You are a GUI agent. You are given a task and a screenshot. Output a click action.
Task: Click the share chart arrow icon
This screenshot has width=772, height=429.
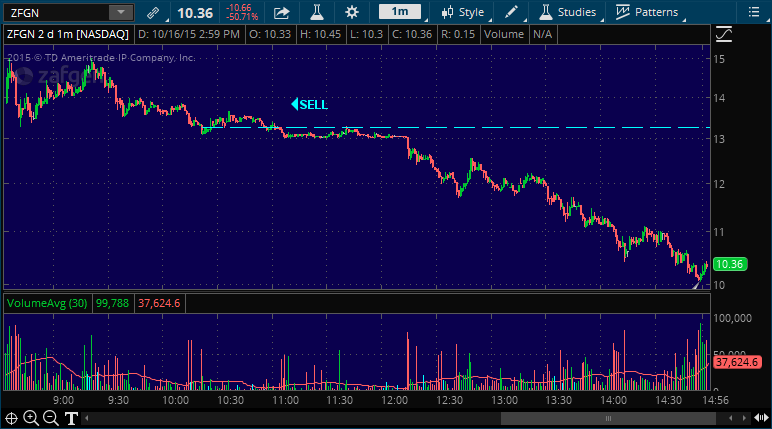point(281,13)
